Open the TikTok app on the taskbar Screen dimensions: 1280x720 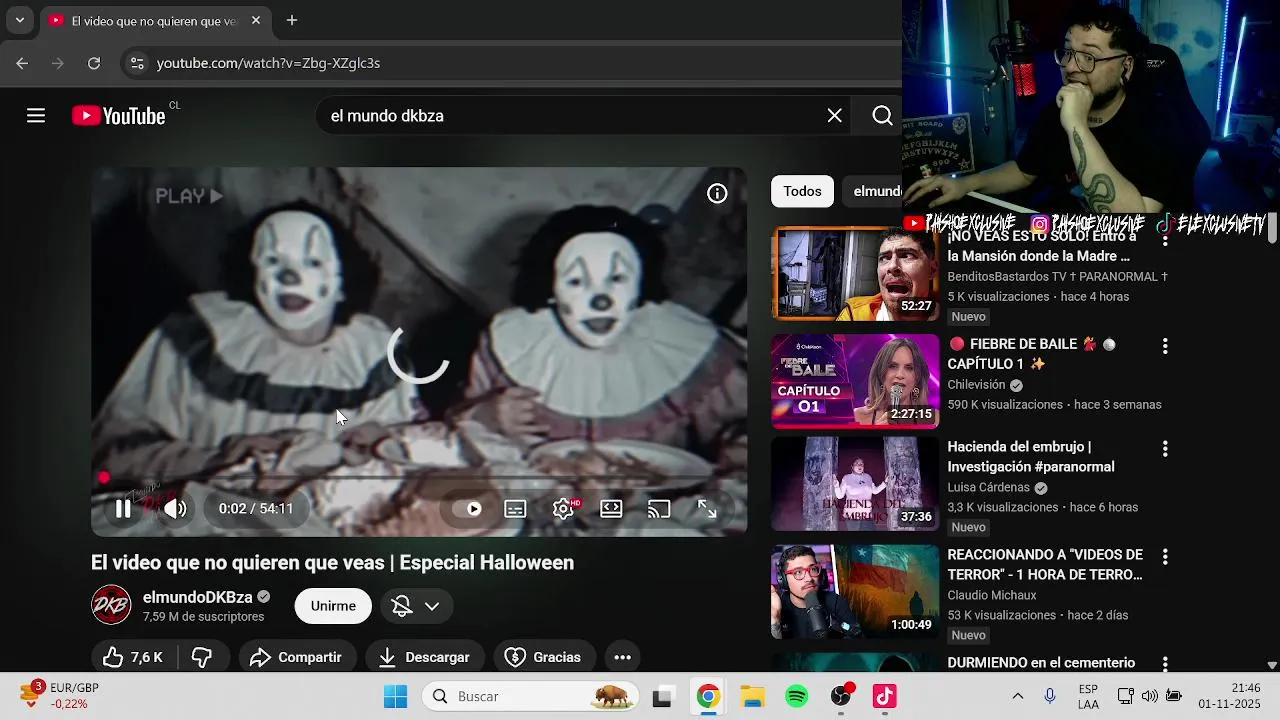(x=885, y=697)
